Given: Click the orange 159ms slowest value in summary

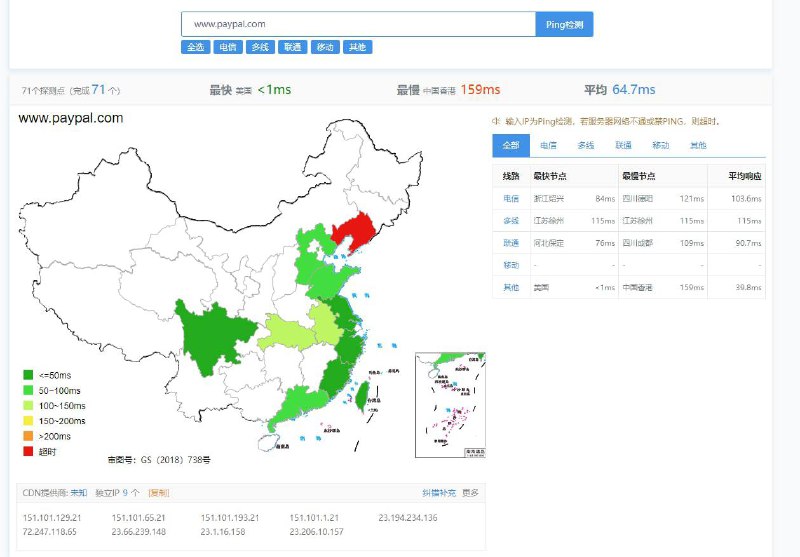Looking at the screenshot, I should 480,90.
